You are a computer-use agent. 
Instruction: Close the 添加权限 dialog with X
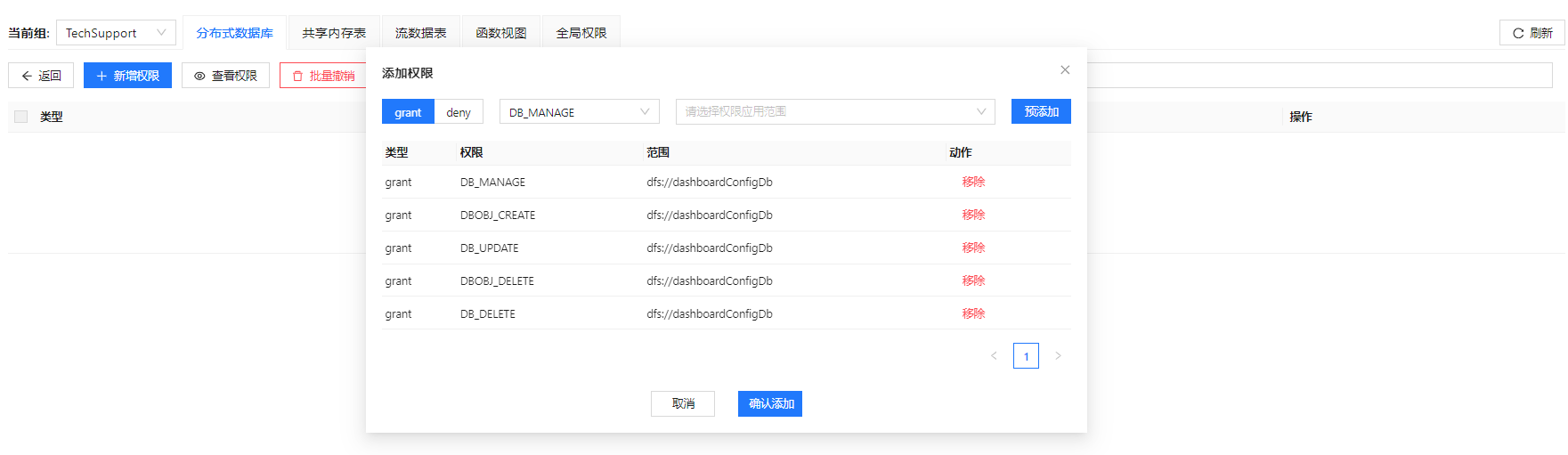point(1064,70)
